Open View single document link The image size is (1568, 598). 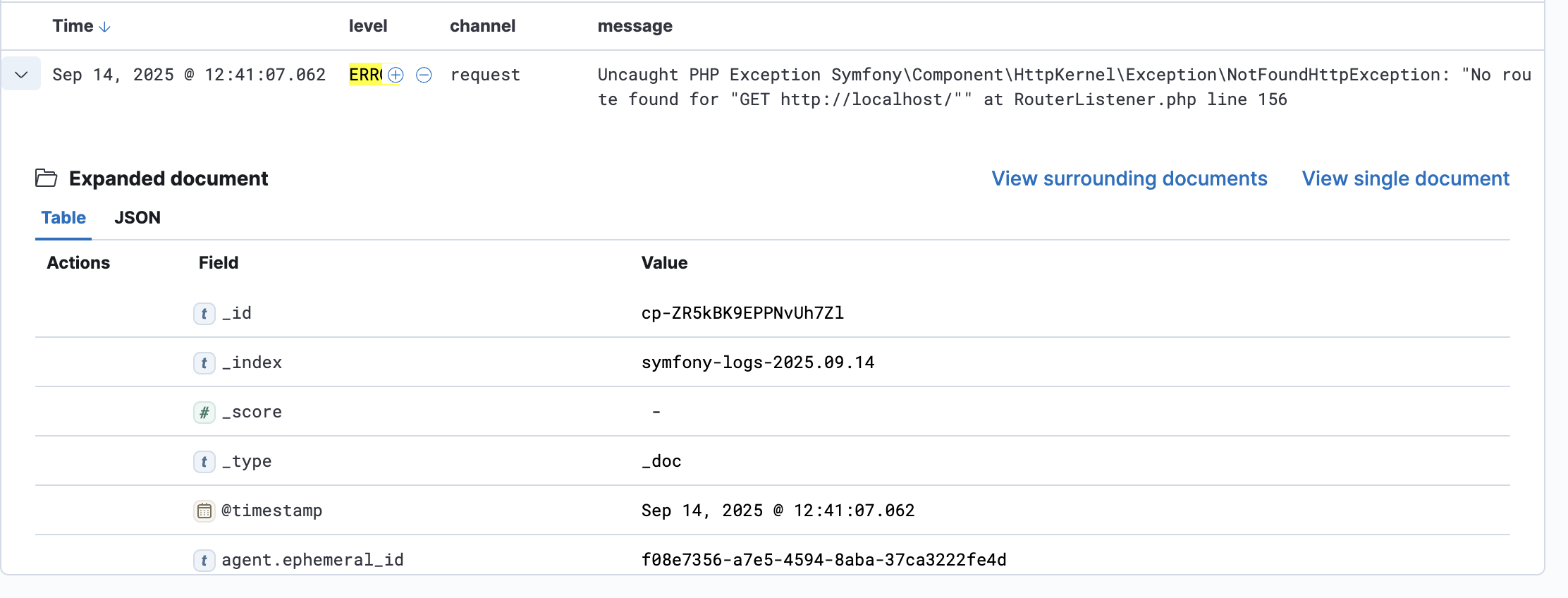[x=1405, y=178]
